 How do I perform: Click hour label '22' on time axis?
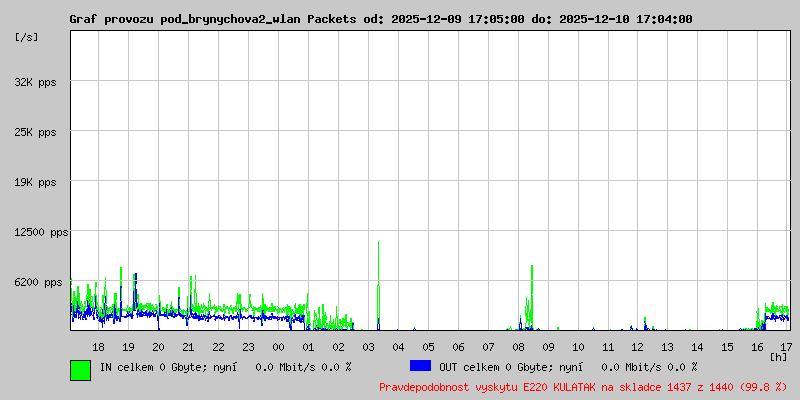[218, 347]
